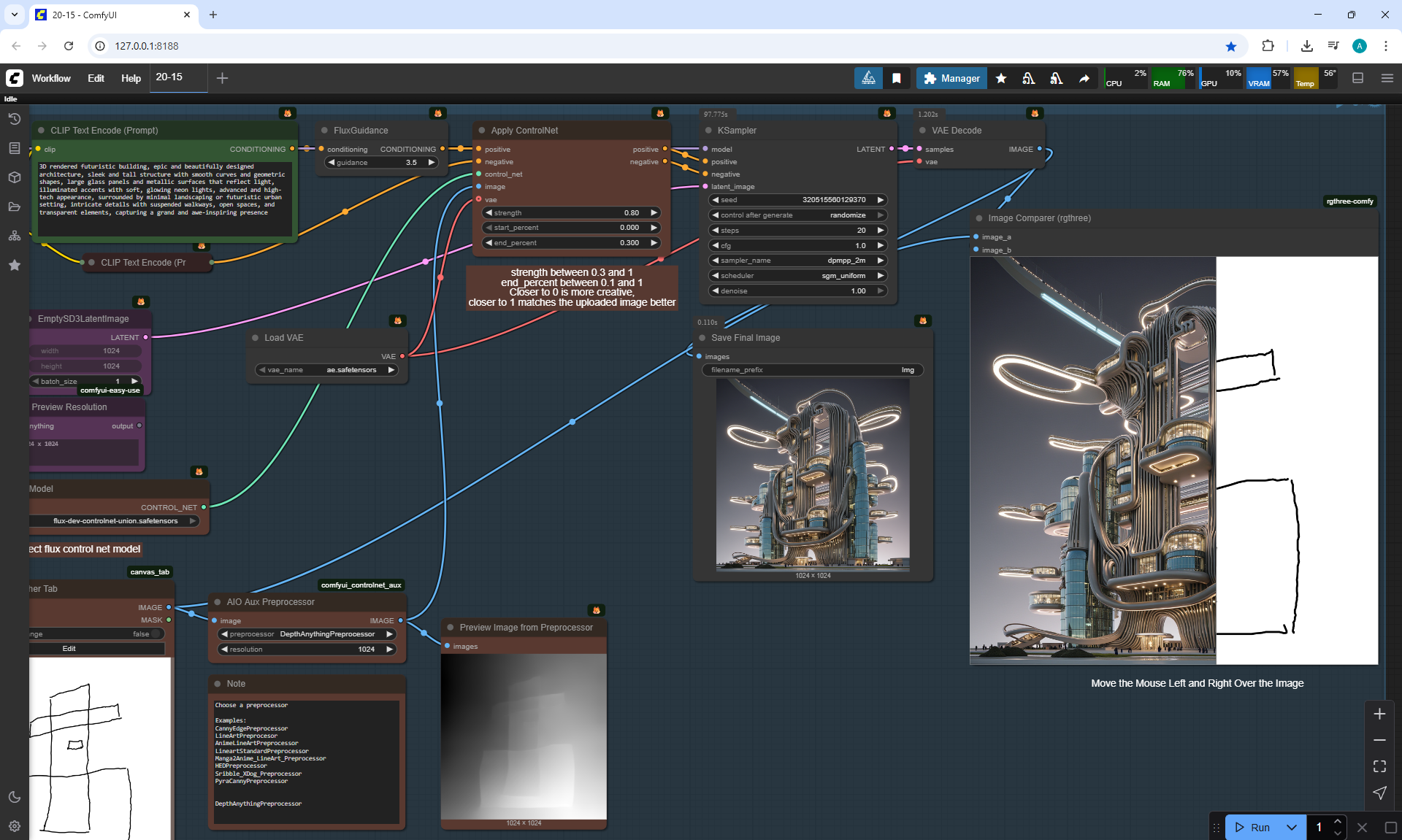The image size is (1402, 840).
Task: Click the Run button
Action: (x=1252, y=827)
